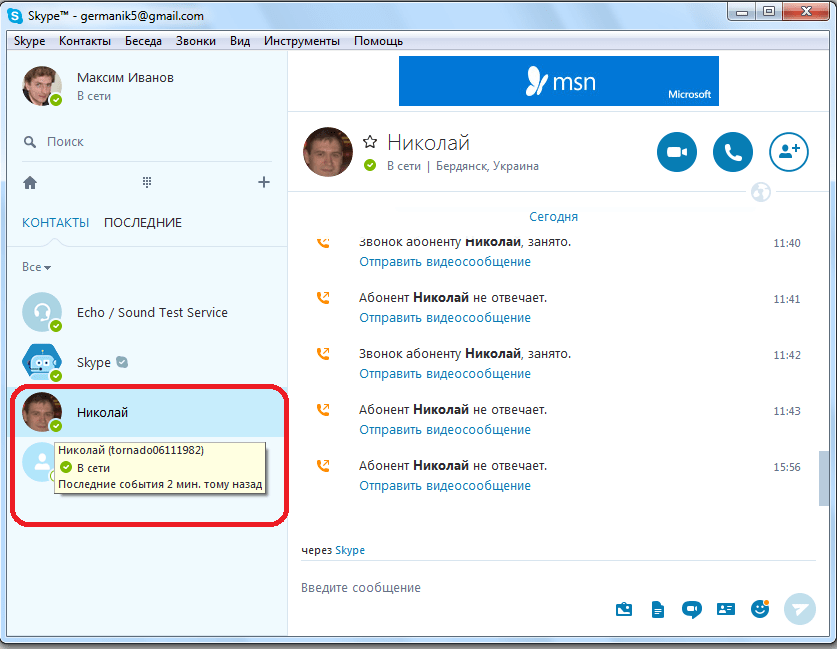Open the через Skype send-method selector
Image resolution: width=837 pixels, height=649 pixels.
click(x=349, y=551)
